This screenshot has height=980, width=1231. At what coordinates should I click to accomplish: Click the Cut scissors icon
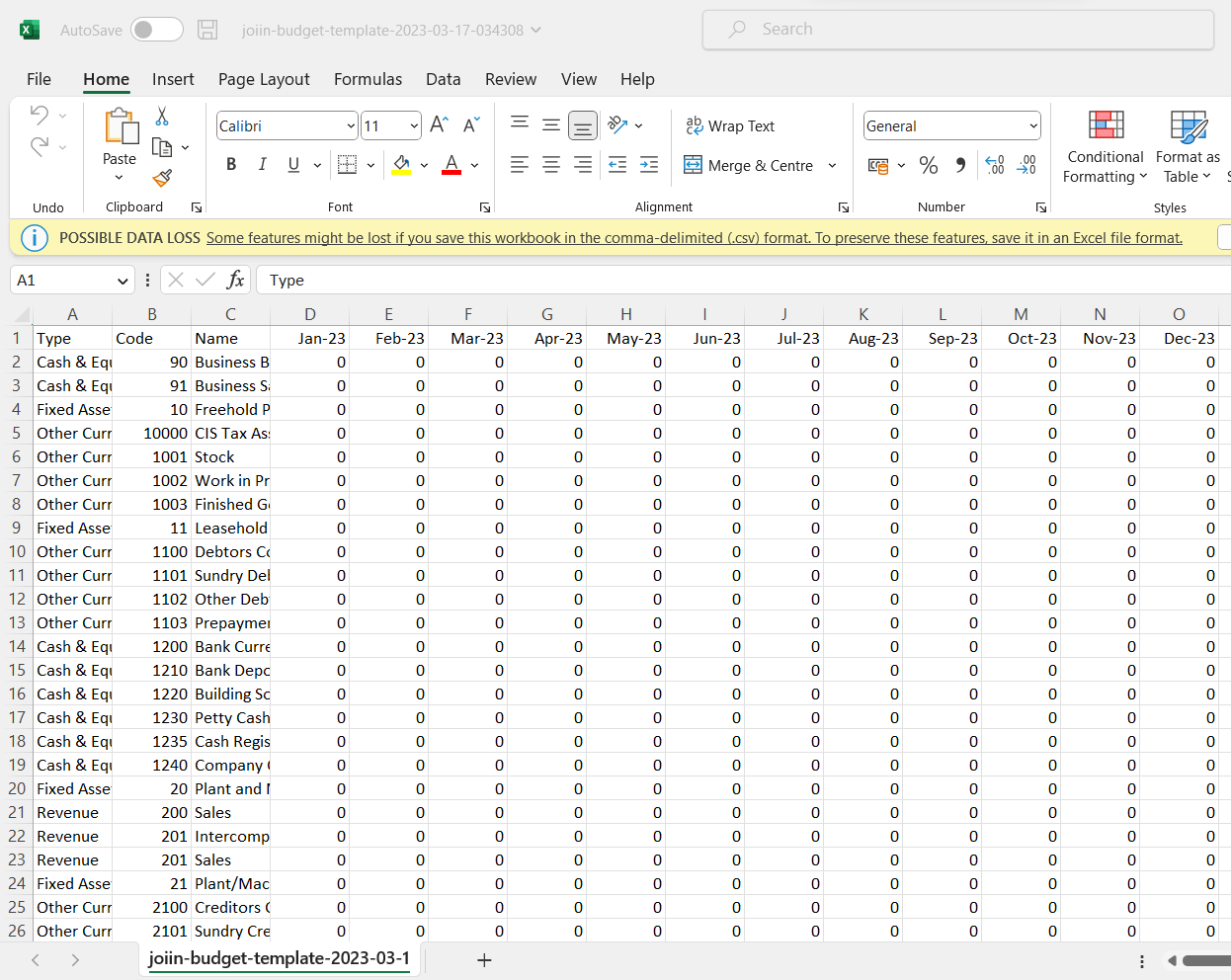tap(162, 117)
